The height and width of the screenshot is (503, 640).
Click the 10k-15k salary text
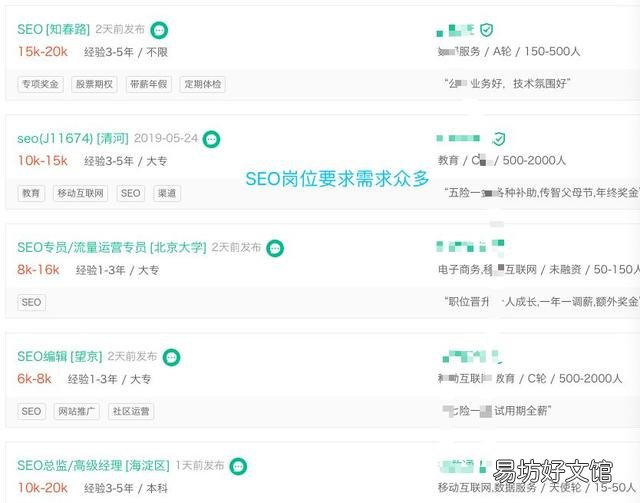point(42,160)
